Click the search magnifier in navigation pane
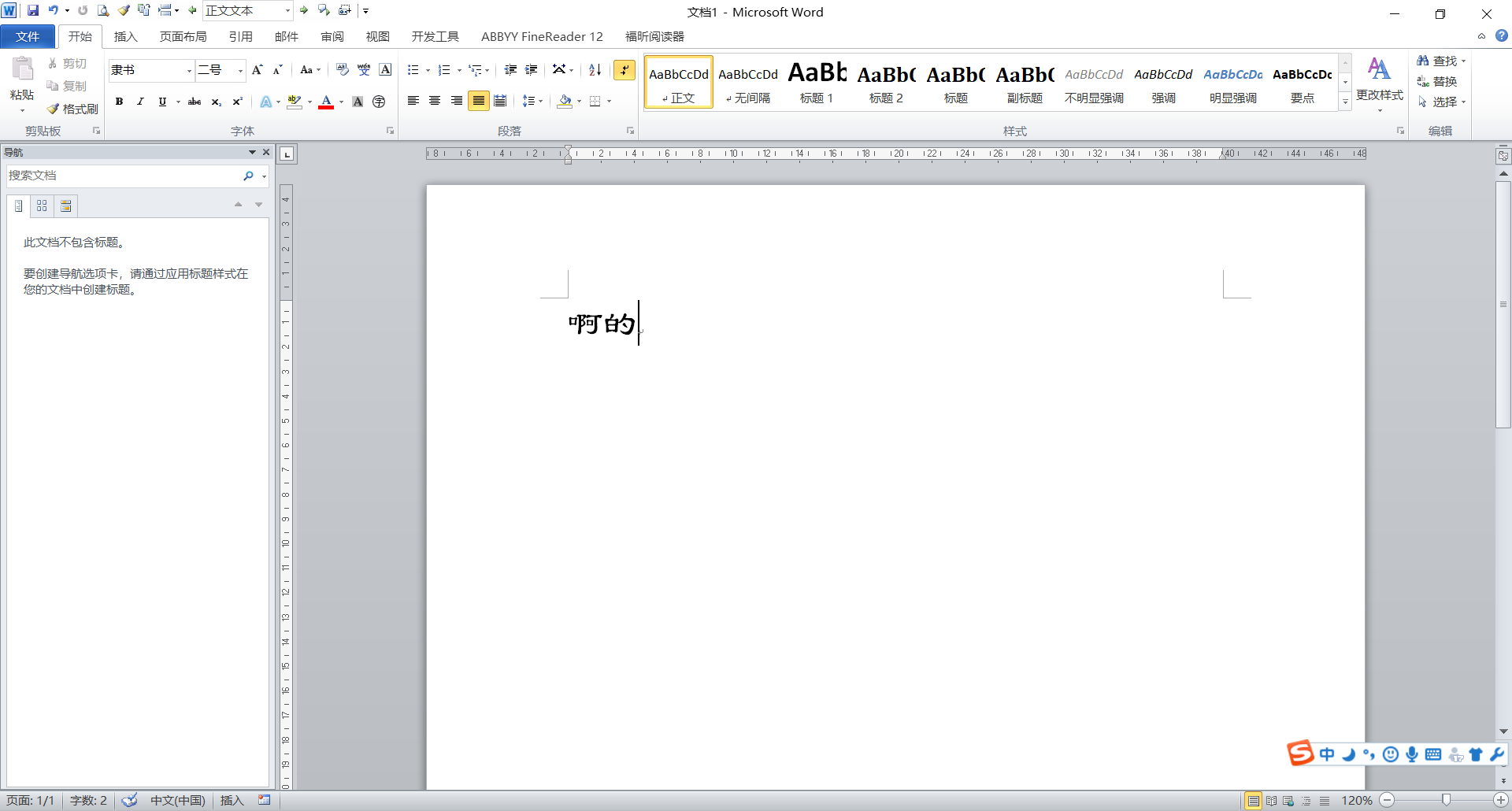This screenshot has height=811, width=1512. click(249, 176)
